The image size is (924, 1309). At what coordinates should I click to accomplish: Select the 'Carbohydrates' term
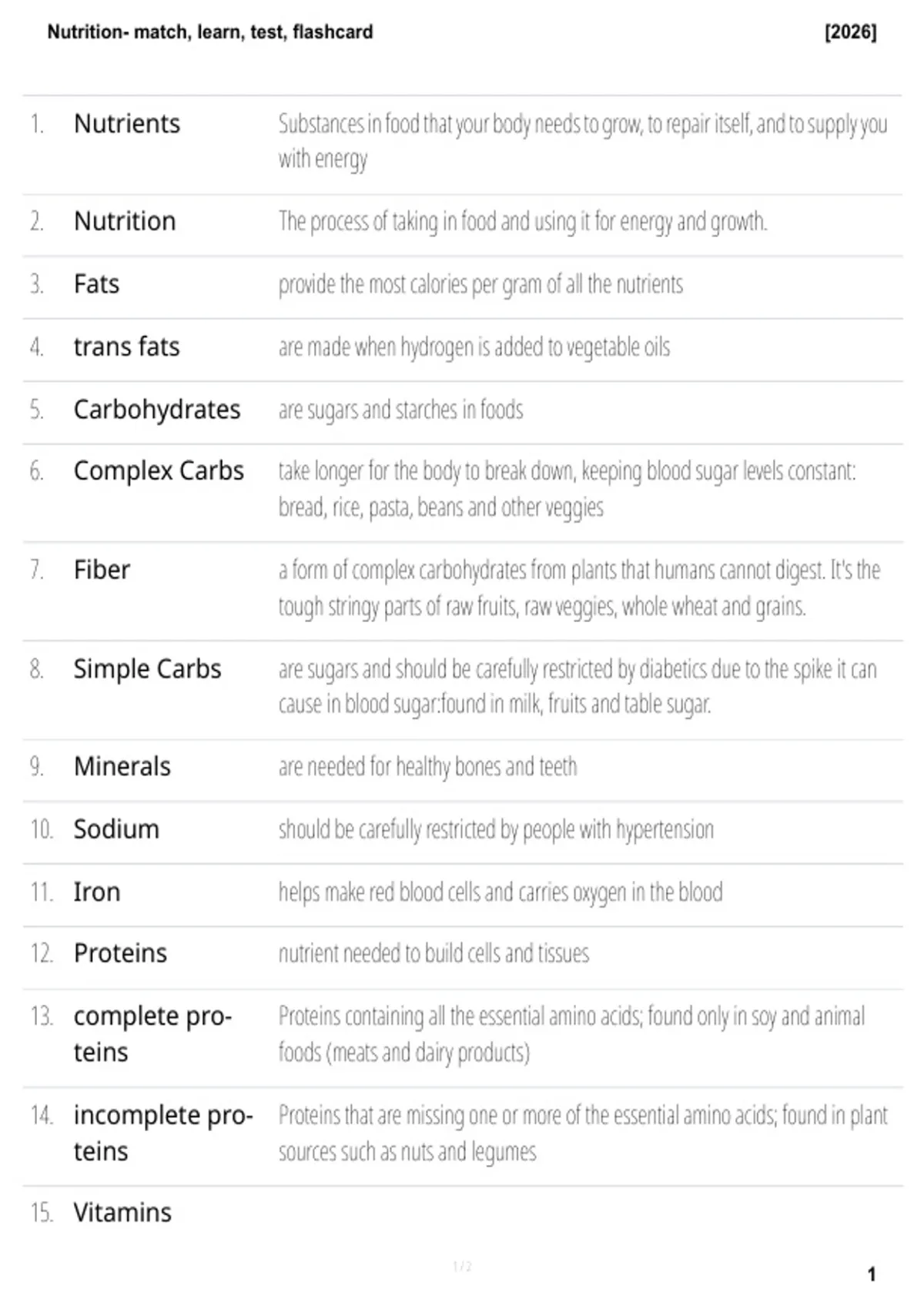pos(157,410)
